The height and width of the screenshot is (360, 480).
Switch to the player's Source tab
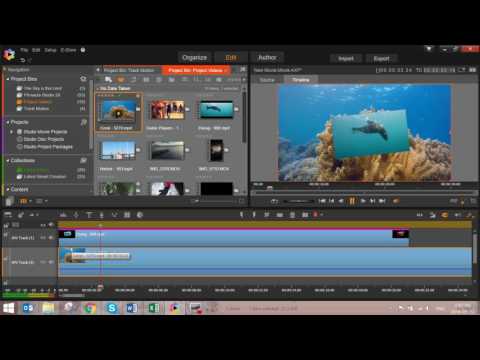[x=267, y=80]
